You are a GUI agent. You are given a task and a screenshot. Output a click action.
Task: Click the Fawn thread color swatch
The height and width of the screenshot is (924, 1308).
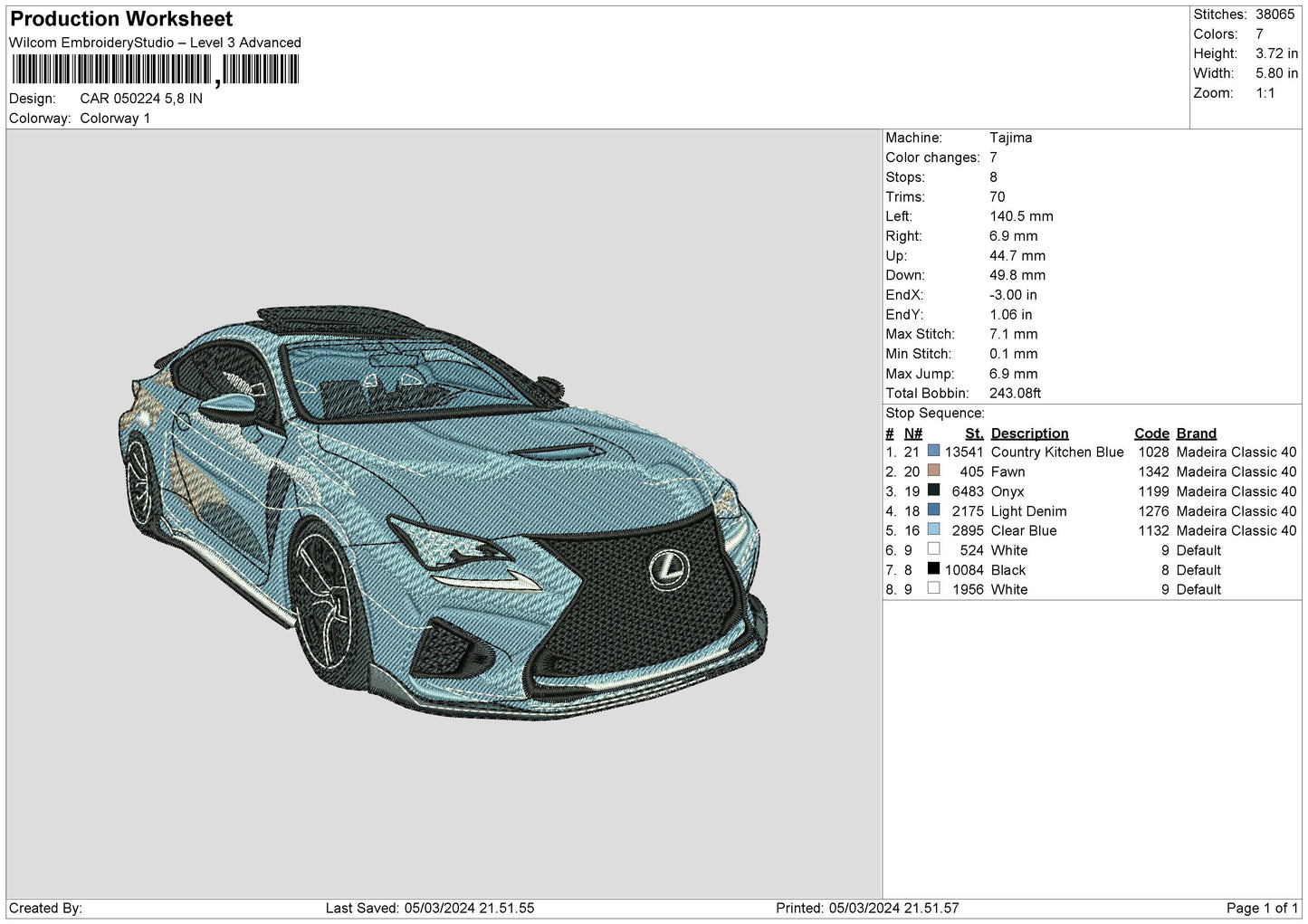[933, 471]
